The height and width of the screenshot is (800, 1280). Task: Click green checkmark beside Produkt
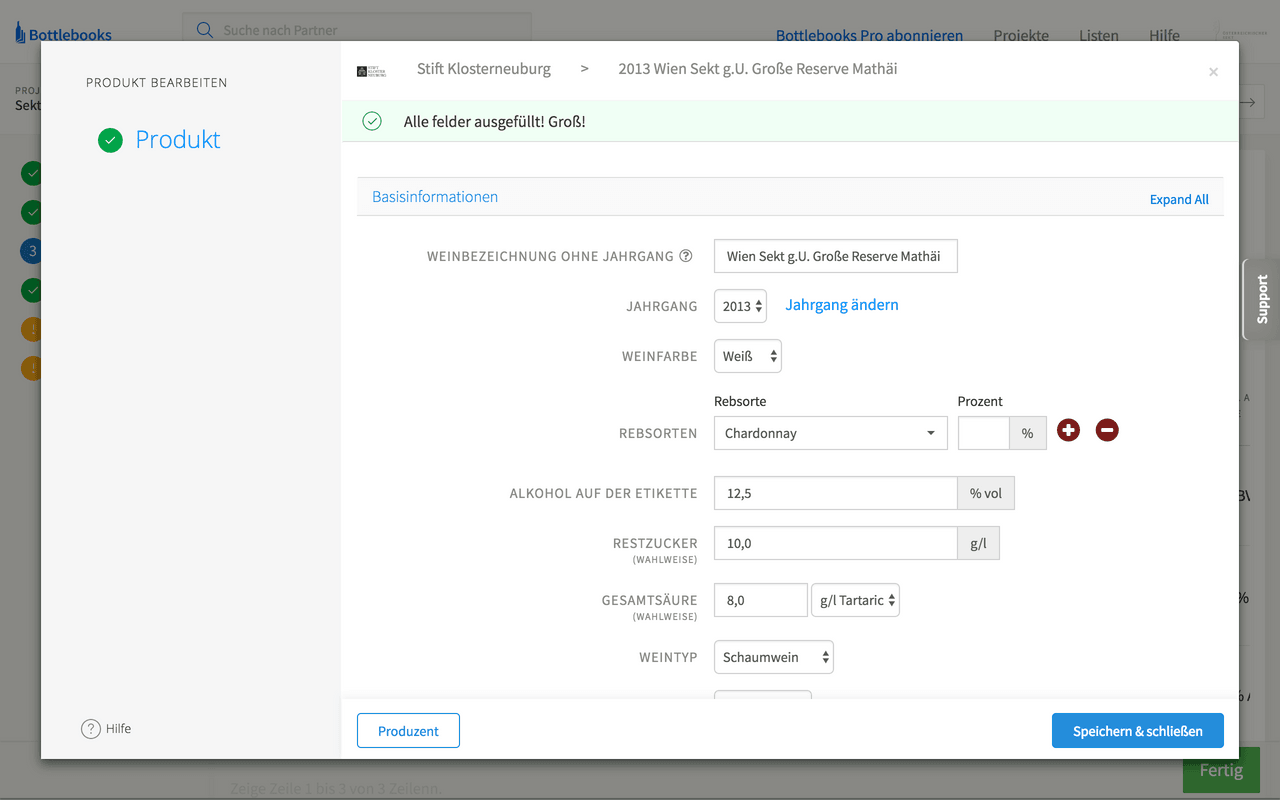(110, 140)
